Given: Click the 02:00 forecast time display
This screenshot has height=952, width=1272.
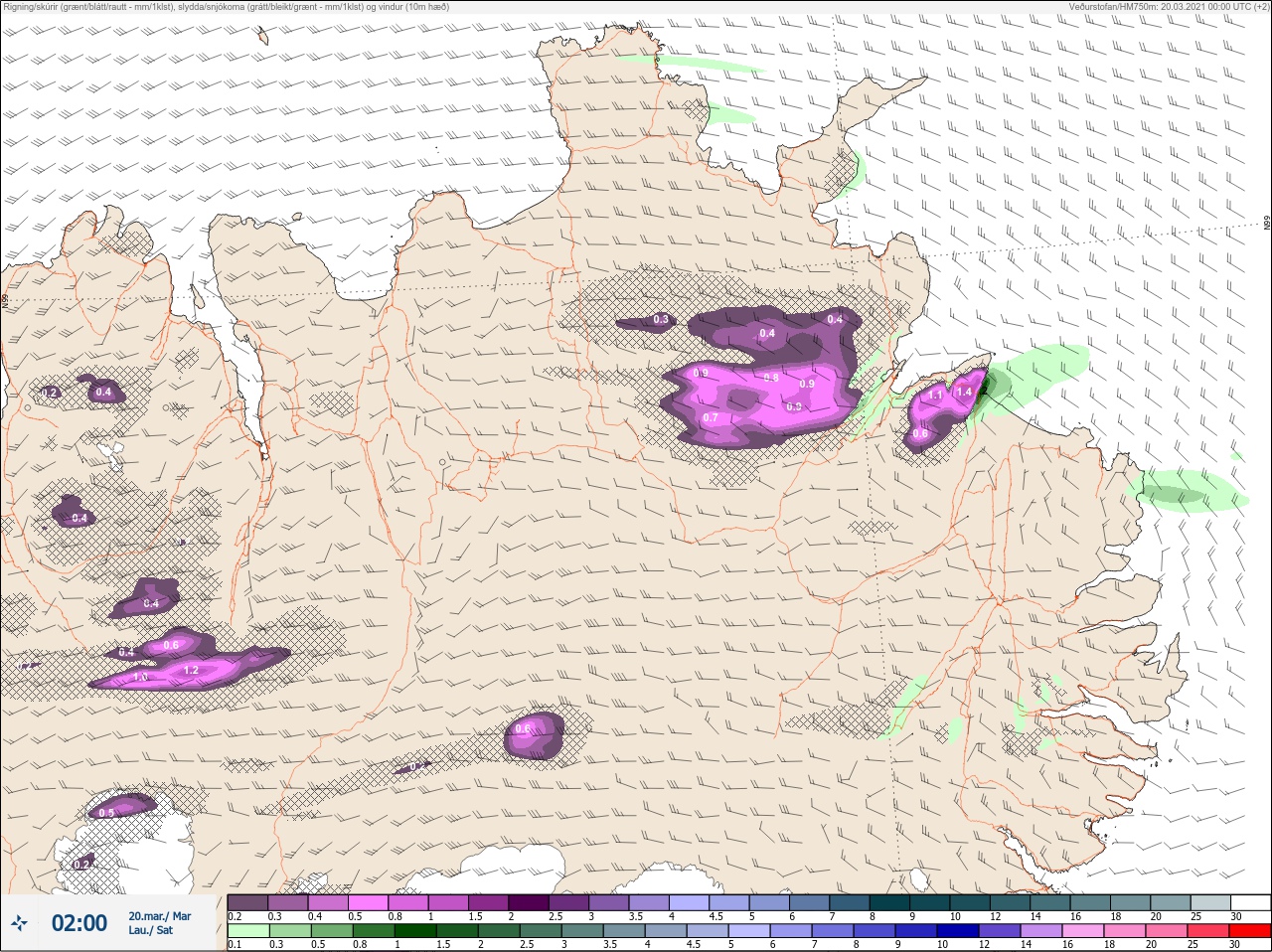Looking at the screenshot, I should click(79, 923).
